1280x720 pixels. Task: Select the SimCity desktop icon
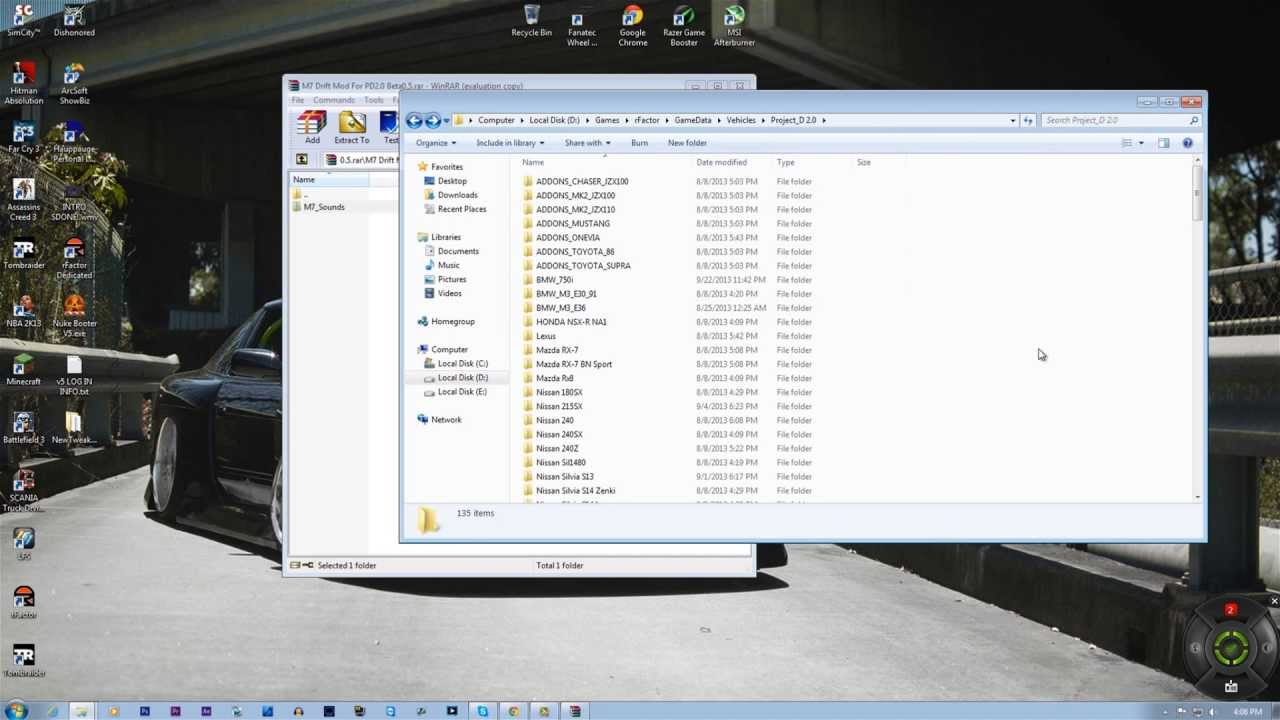pyautogui.click(x=24, y=20)
